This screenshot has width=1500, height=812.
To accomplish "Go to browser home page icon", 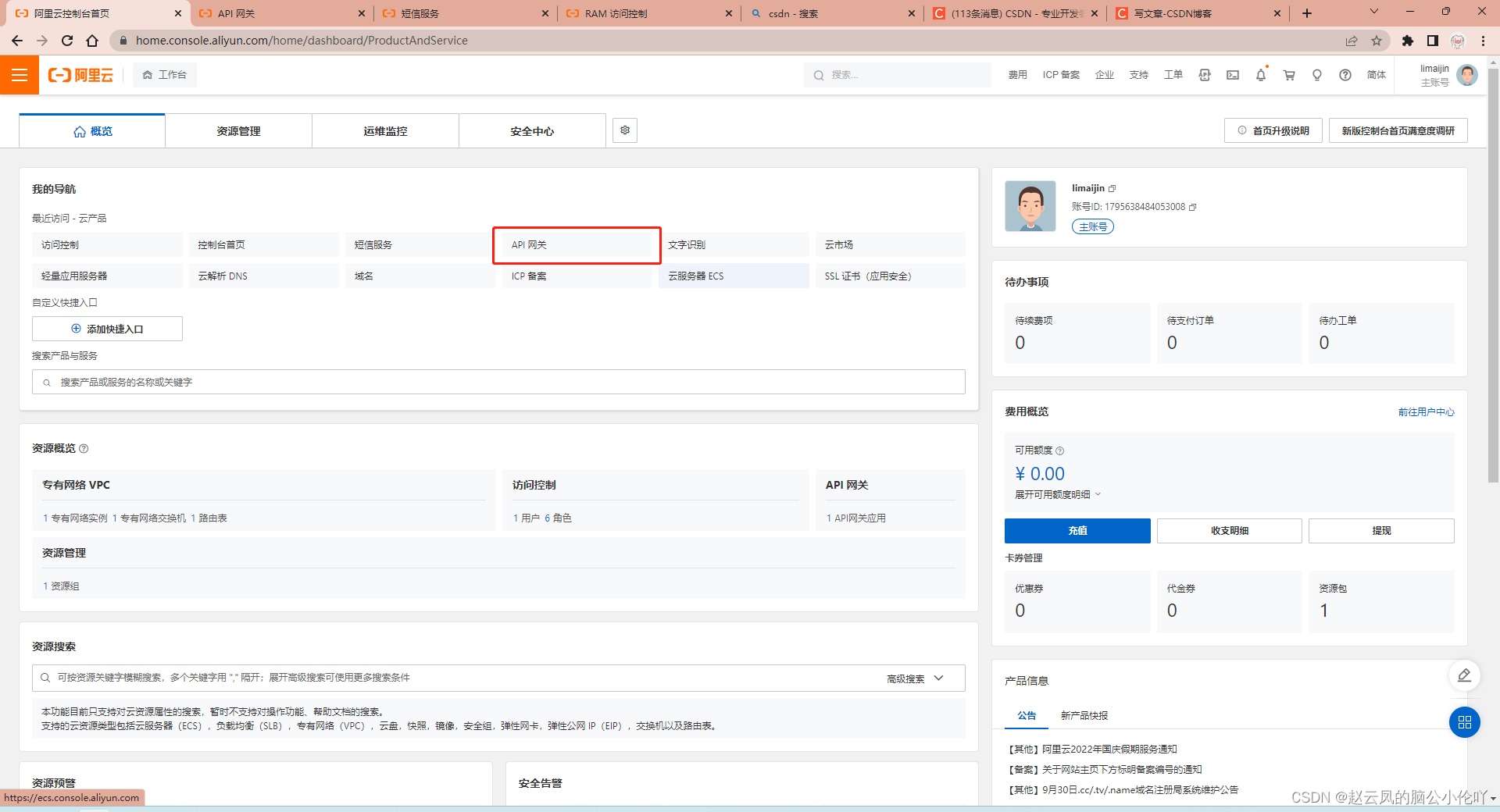I will click(92, 41).
